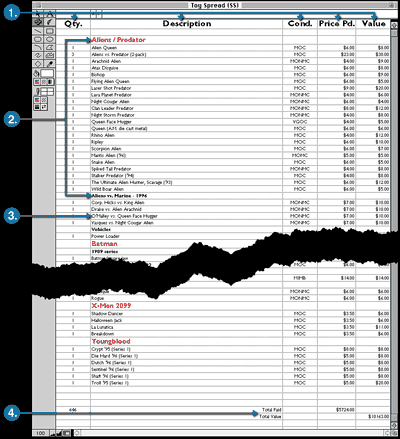This screenshot has height=439, width=400.
Task: Select the Troll '95 (Series I) cell
Action: pyautogui.click(x=187, y=383)
